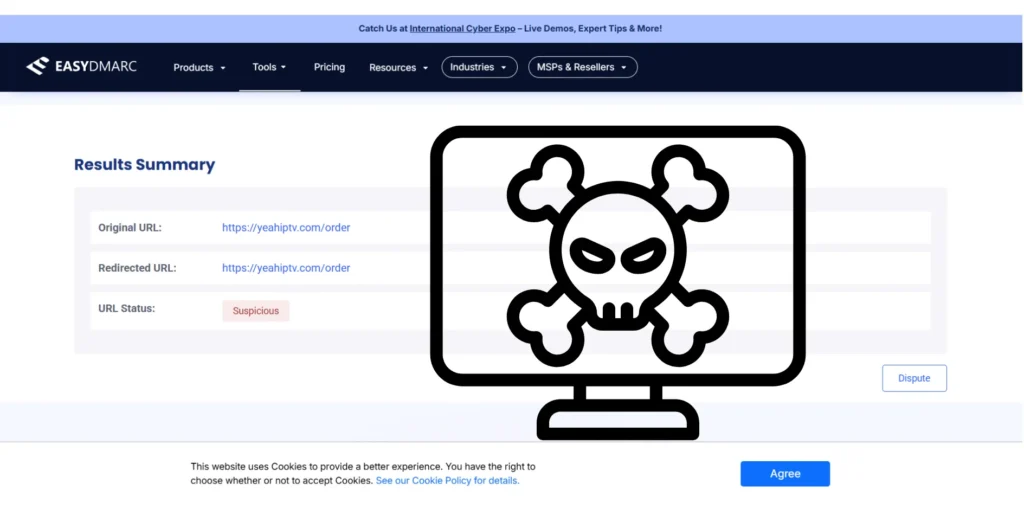Follow the International Cyber Expo banner link
This screenshot has width=1024, height=516.
click(462, 29)
